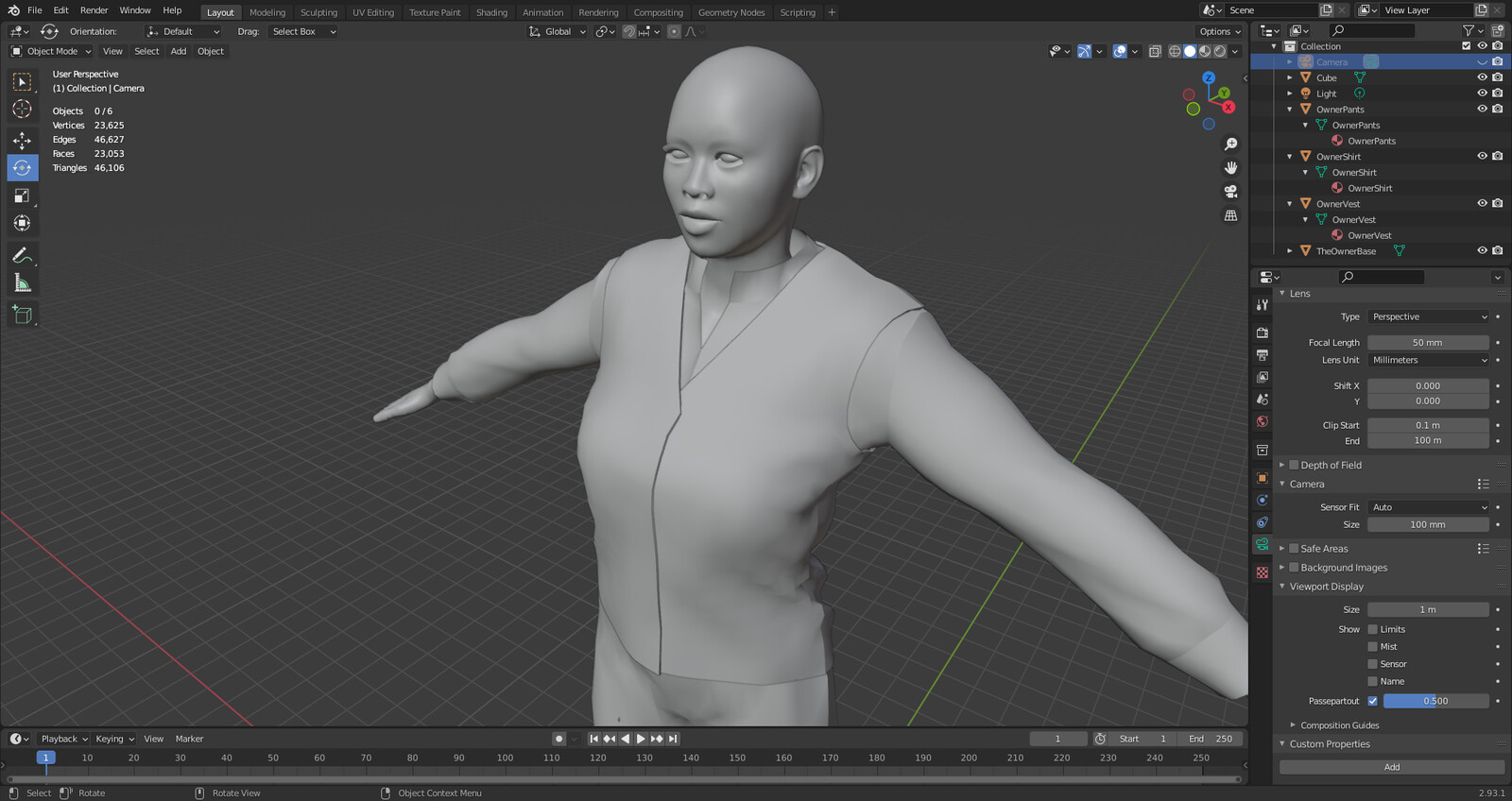Open the lens Type Perspective dropdown
This screenshot has height=801, width=1512.
[x=1428, y=316]
